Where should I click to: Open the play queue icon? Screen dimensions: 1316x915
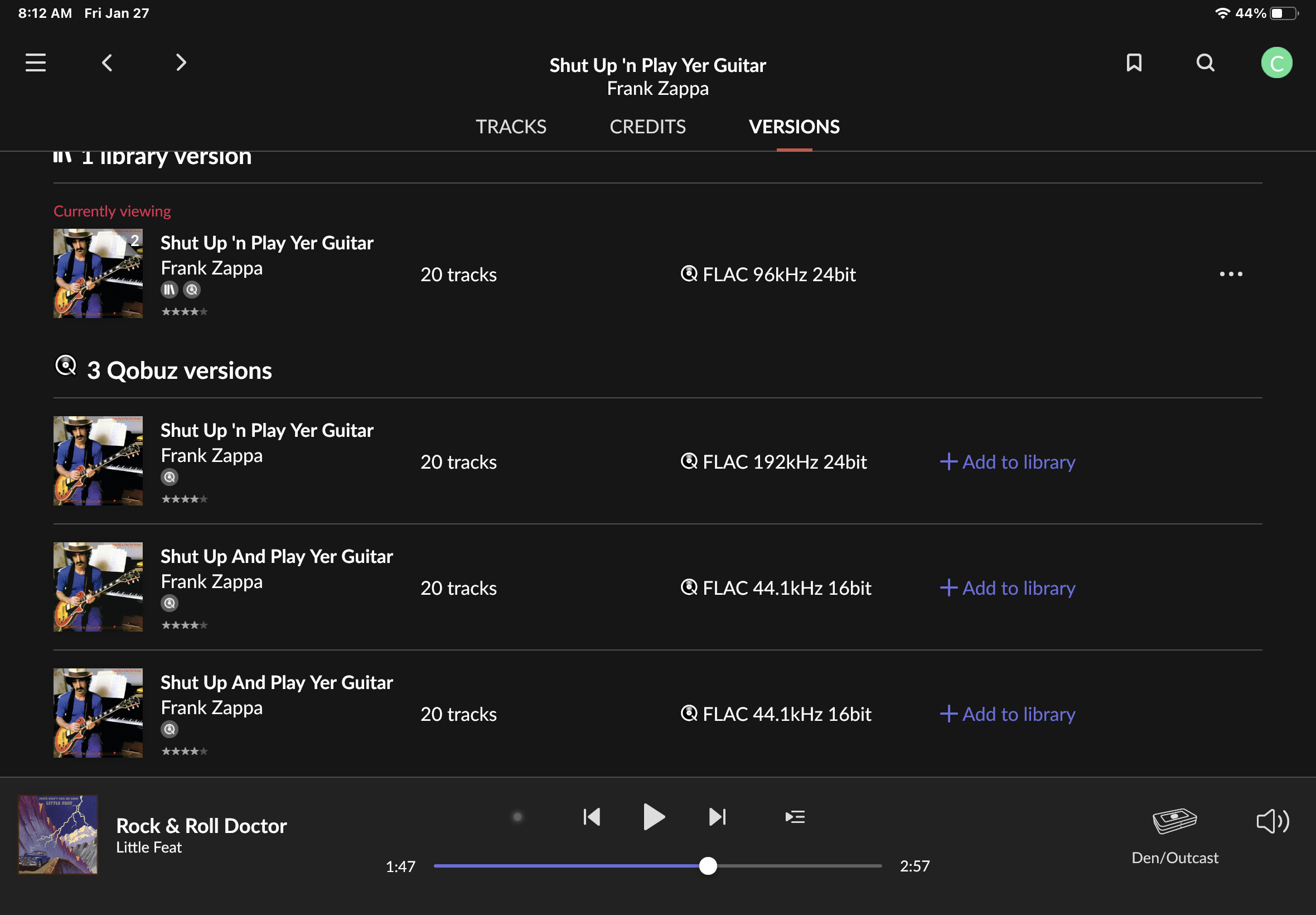tap(795, 817)
